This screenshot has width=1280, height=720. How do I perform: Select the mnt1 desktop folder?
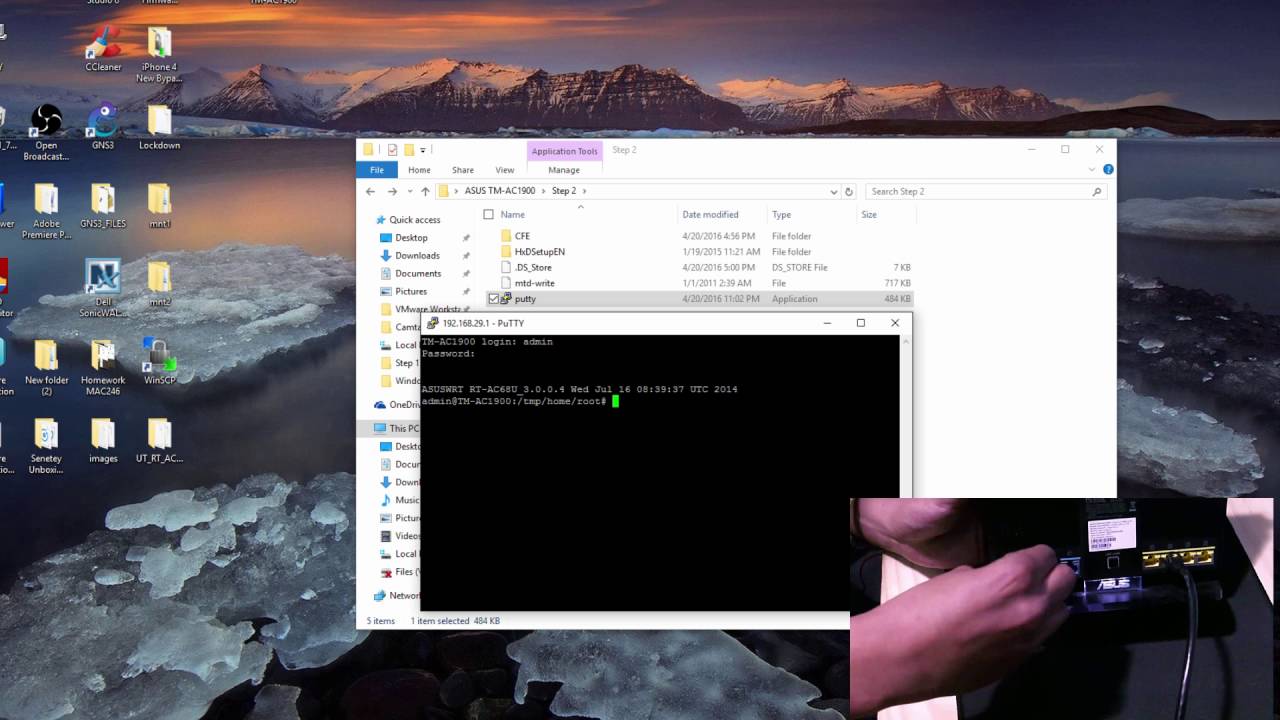coord(159,206)
